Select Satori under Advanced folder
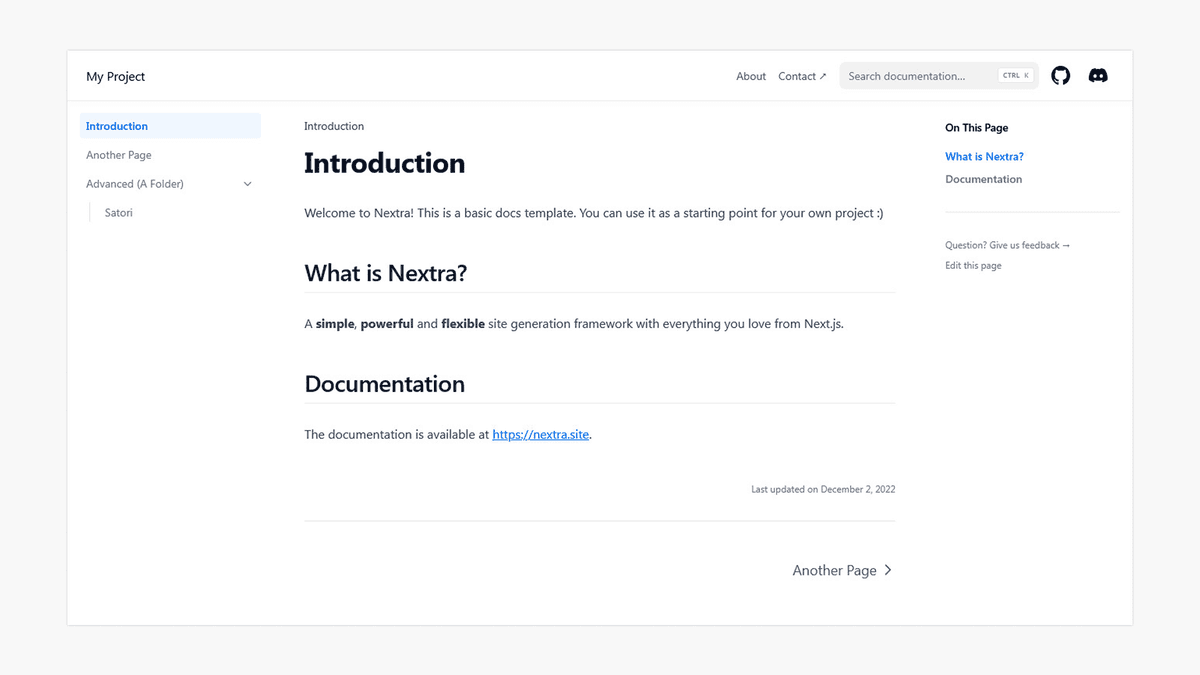The width and height of the screenshot is (1200, 675). (118, 212)
